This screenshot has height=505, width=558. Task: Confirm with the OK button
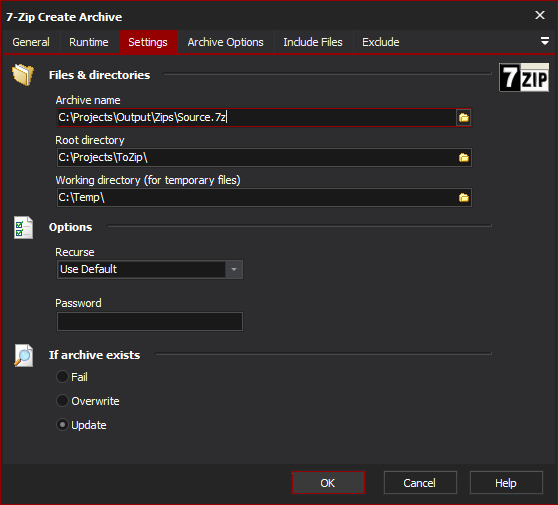pyautogui.click(x=328, y=483)
